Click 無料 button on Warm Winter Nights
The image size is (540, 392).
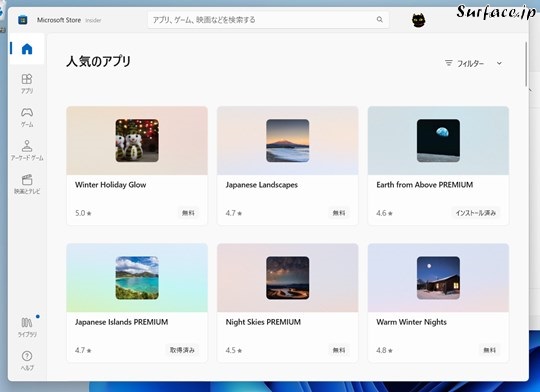(489, 350)
